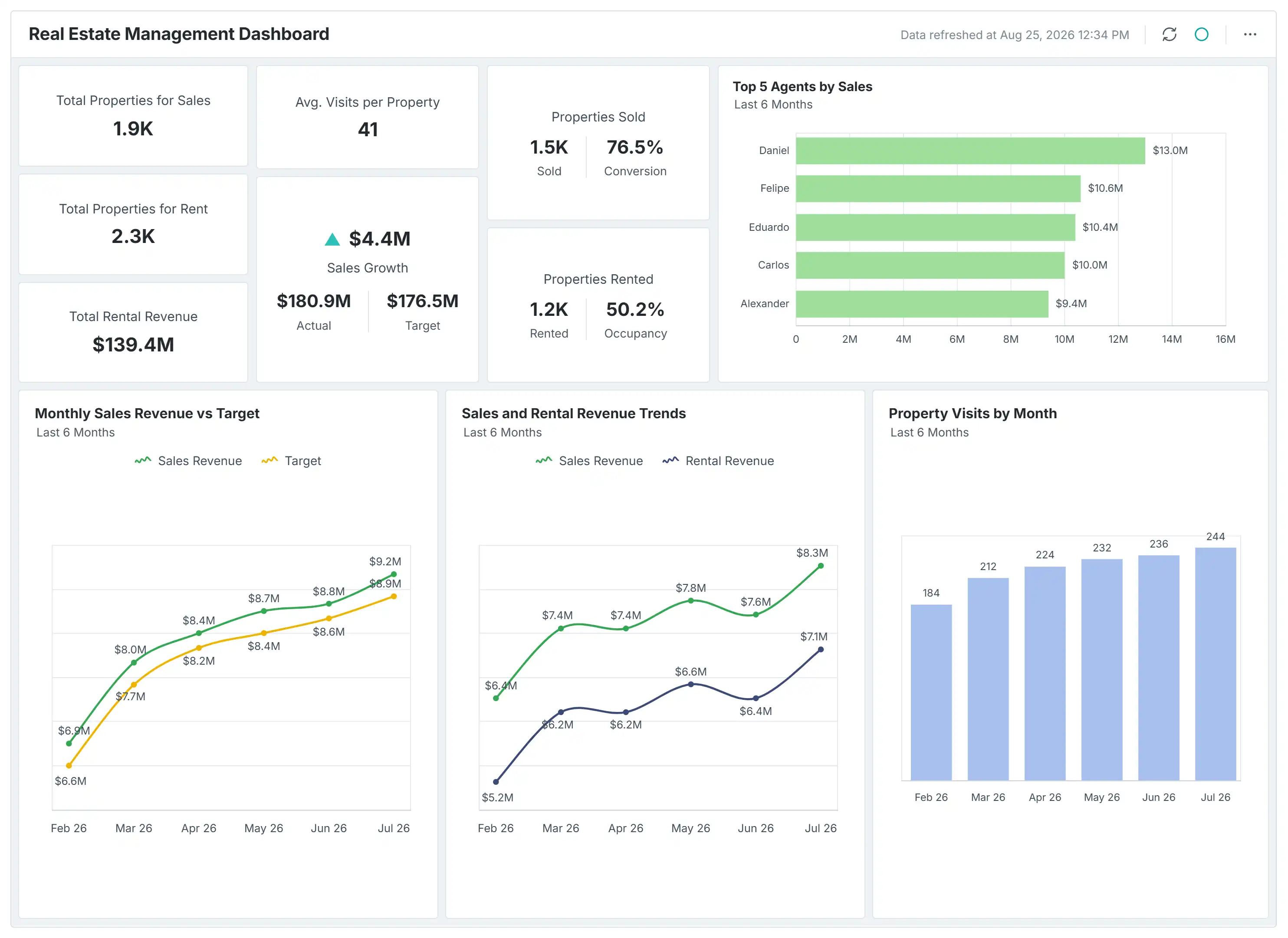The height and width of the screenshot is (938, 1288).
Task: Toggle Sales Revenue legend in Monthly Sales chart
Action: pos(188,460)
